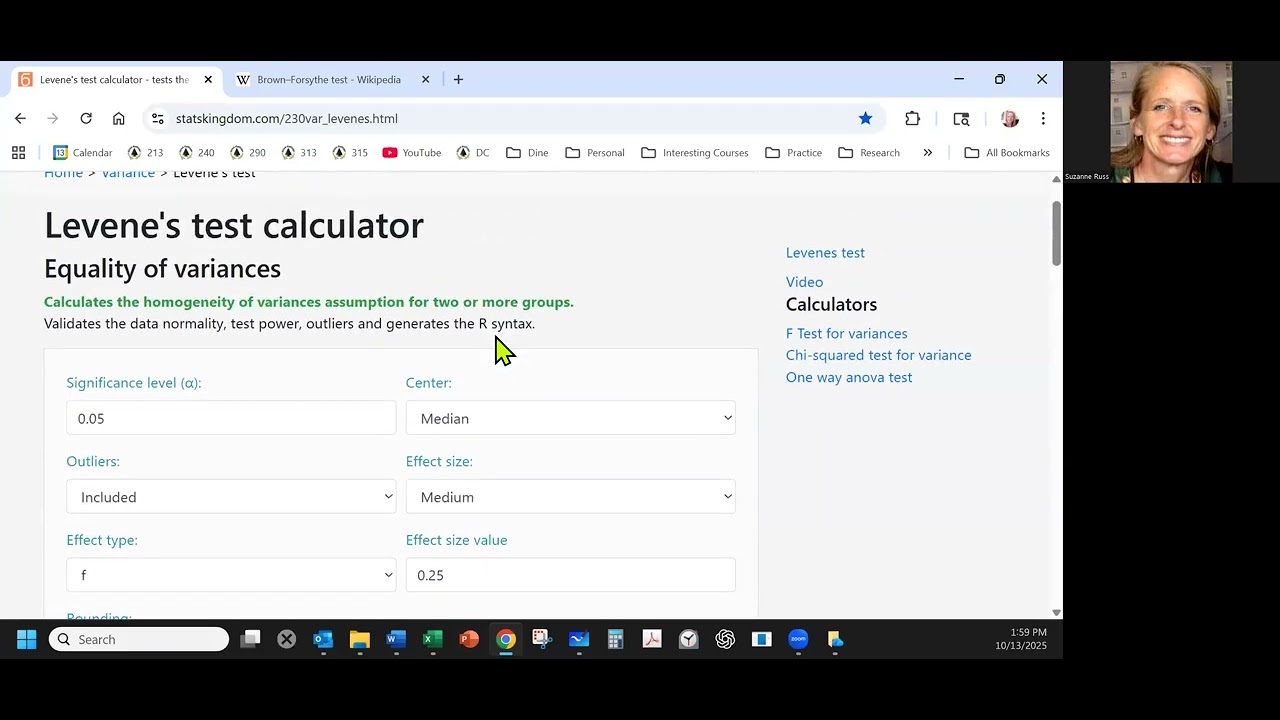The height and width of the screenshot is (720, 1280).
Task: Show hidden bookmarks with the double chevron
Action: (x=927, y=153)
